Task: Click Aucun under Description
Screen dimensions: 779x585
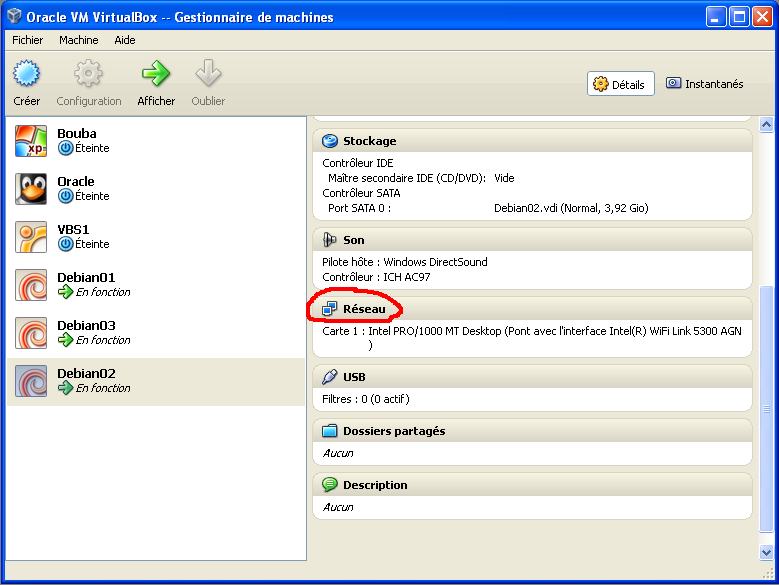Action: tap(338, 507)
